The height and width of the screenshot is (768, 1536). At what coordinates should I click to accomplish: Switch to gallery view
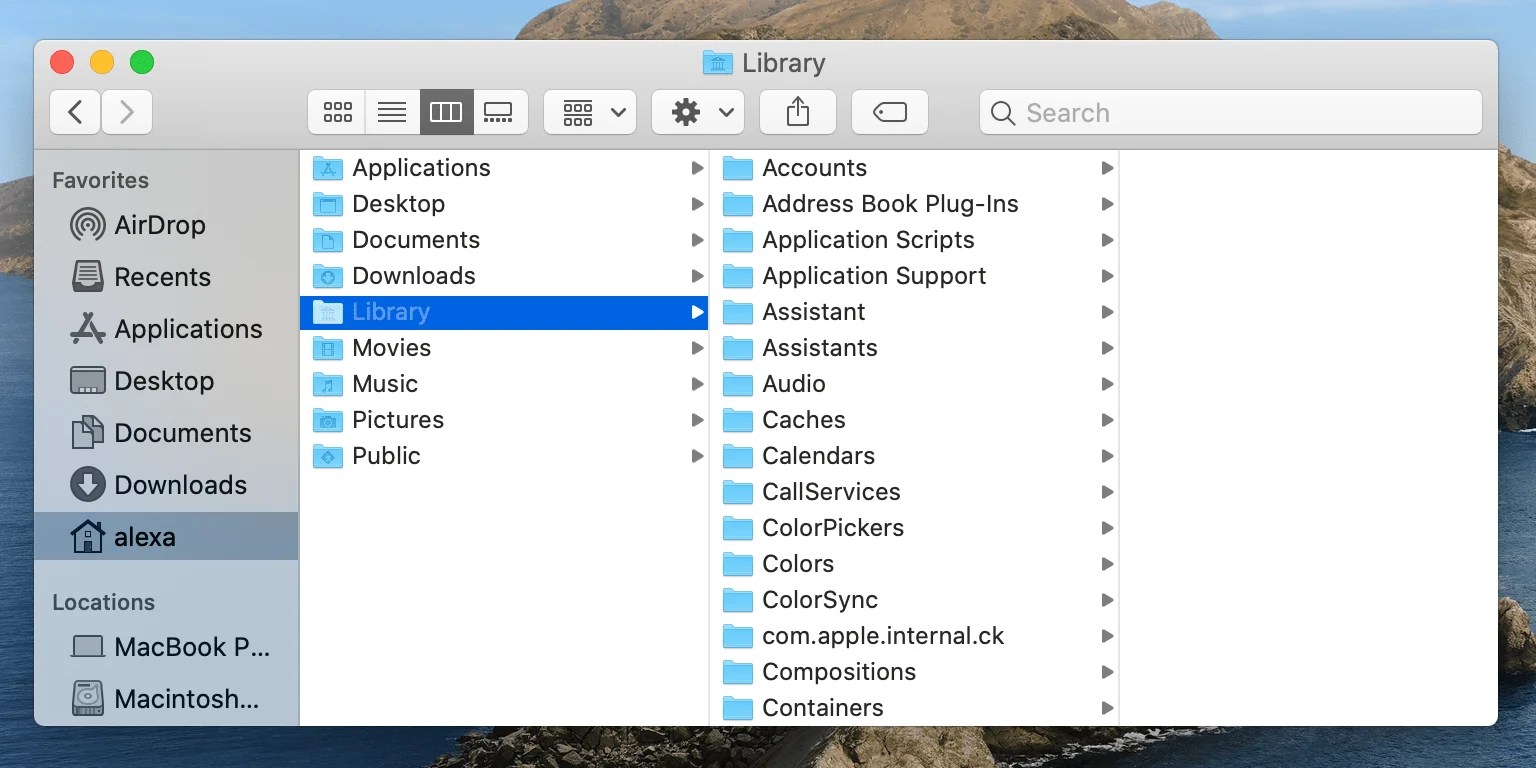coord(499,112)
